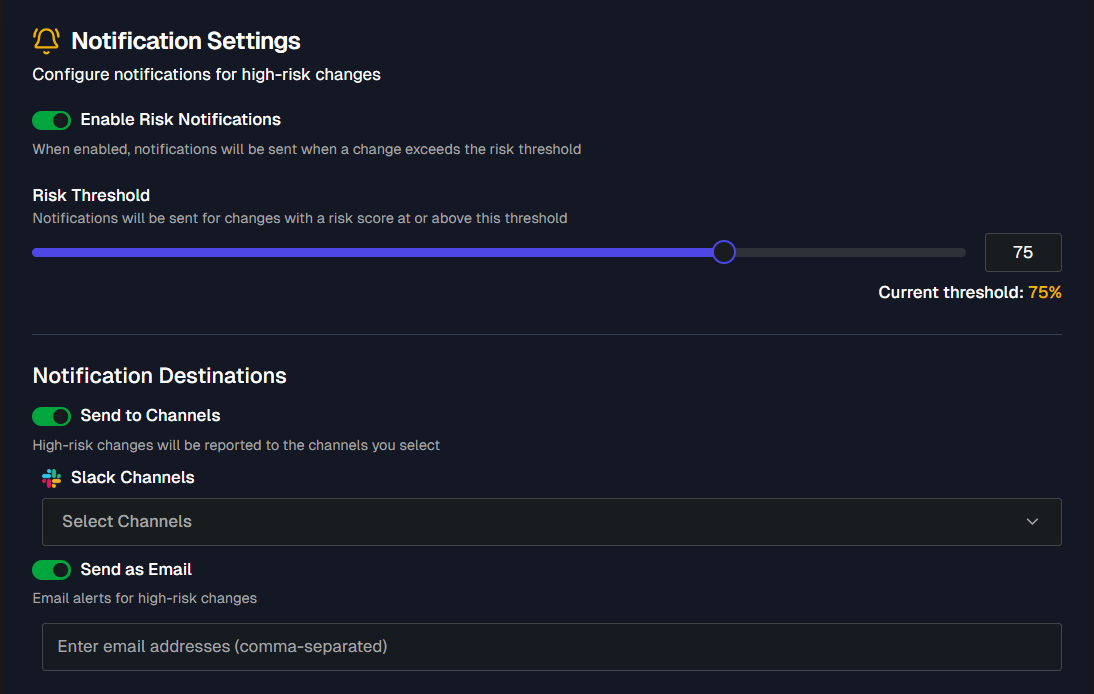Click the Slack icon next to Slack Channels
1094x694 pixels.
(x=51, y=478)
